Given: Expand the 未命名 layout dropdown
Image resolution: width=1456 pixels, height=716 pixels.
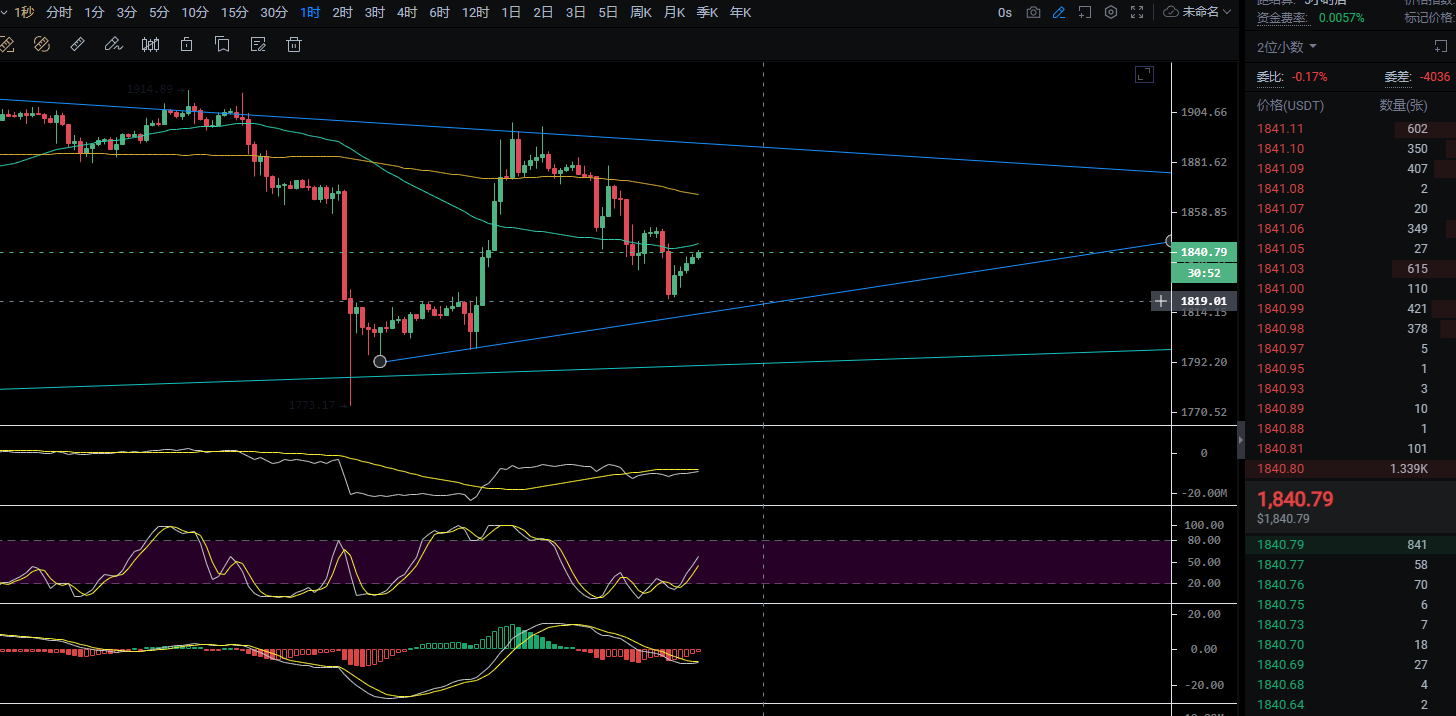Looking at the screenshot, I should 1198,12.
